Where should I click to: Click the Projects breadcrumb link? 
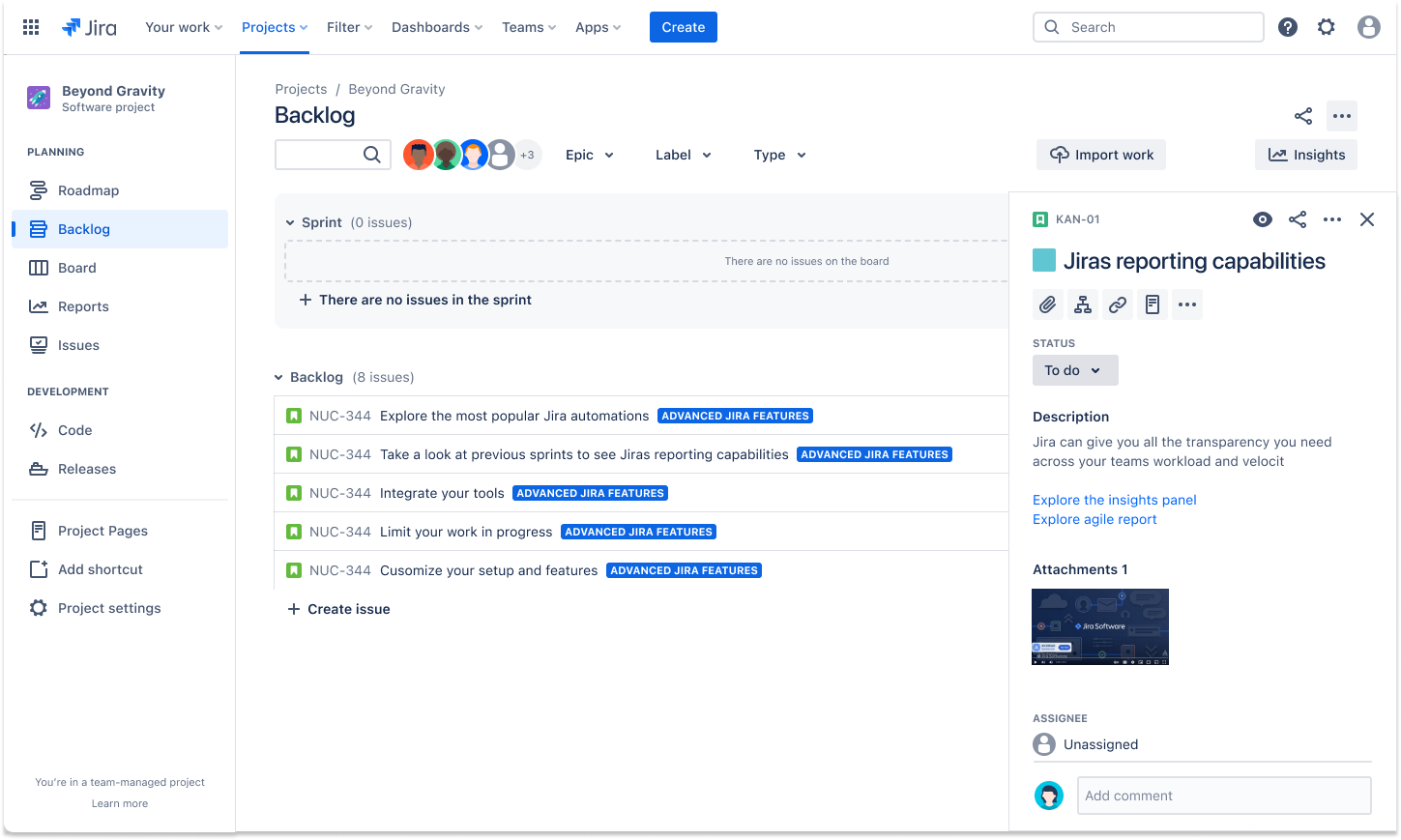point(301,89)
